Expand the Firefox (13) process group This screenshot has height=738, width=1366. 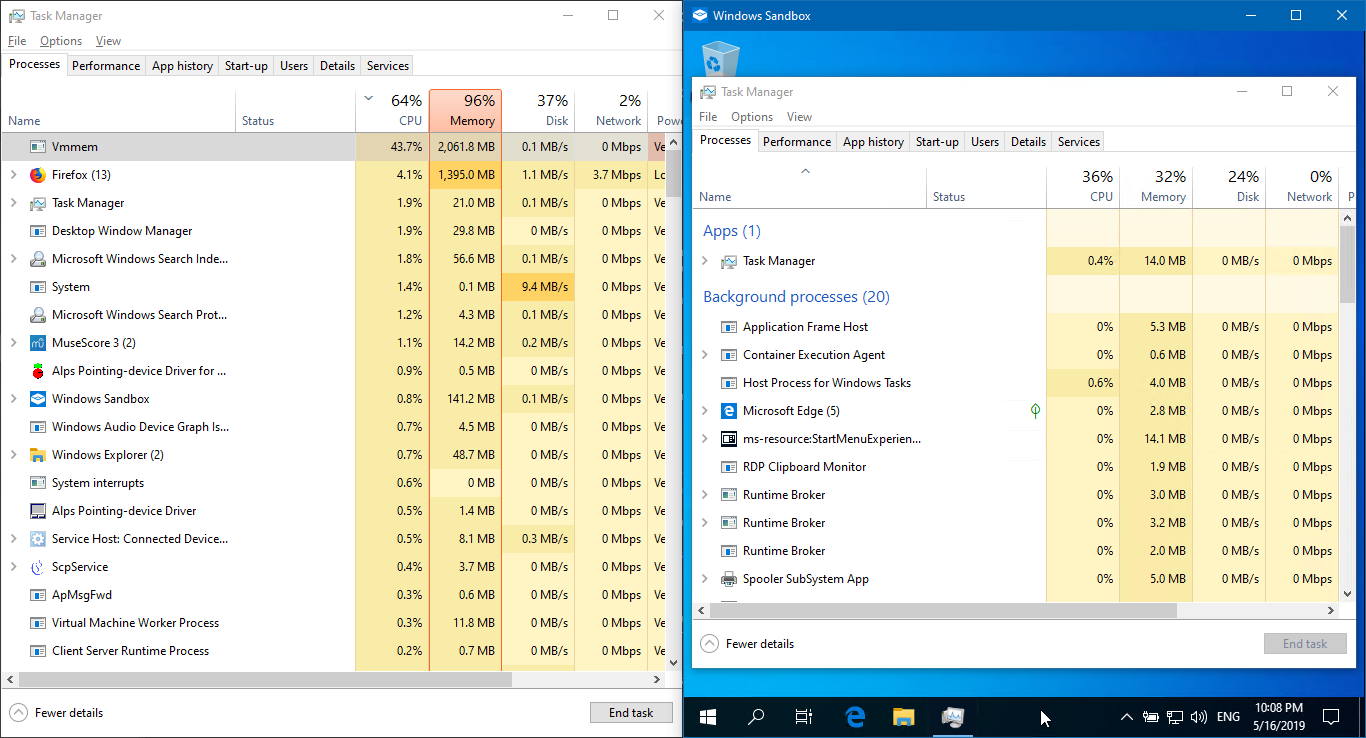[13, 175]
